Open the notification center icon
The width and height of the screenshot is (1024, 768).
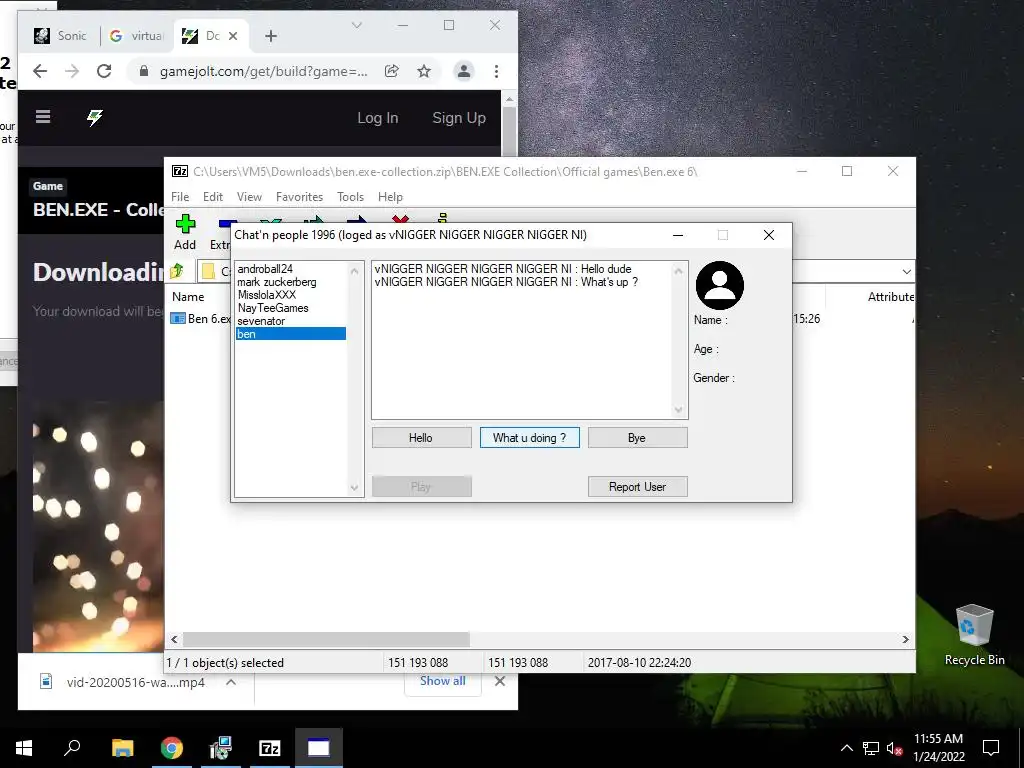(x=991, y=748)
